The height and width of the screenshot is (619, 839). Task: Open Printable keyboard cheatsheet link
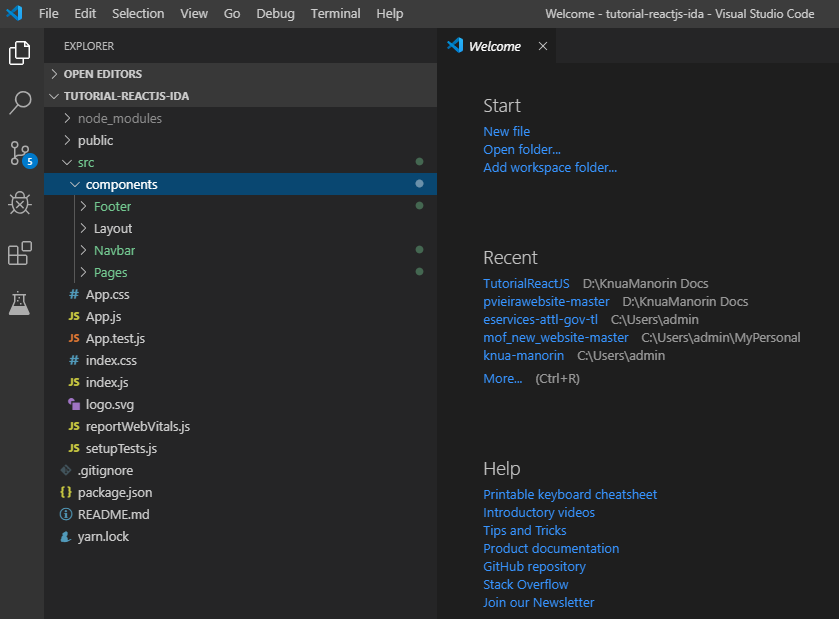tap(570, 494)
